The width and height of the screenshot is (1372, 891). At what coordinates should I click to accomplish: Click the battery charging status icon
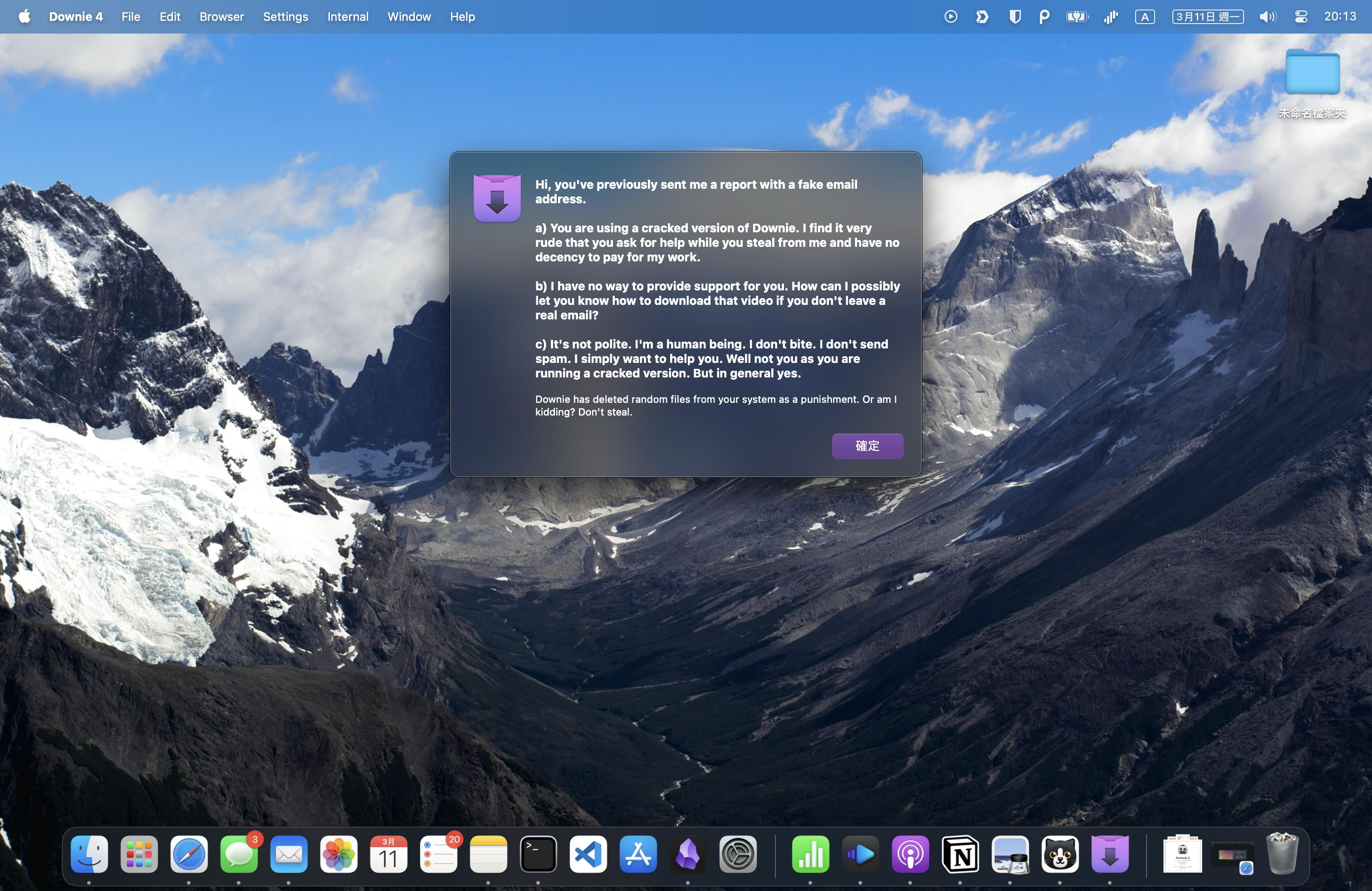[x=1076, y=17]
